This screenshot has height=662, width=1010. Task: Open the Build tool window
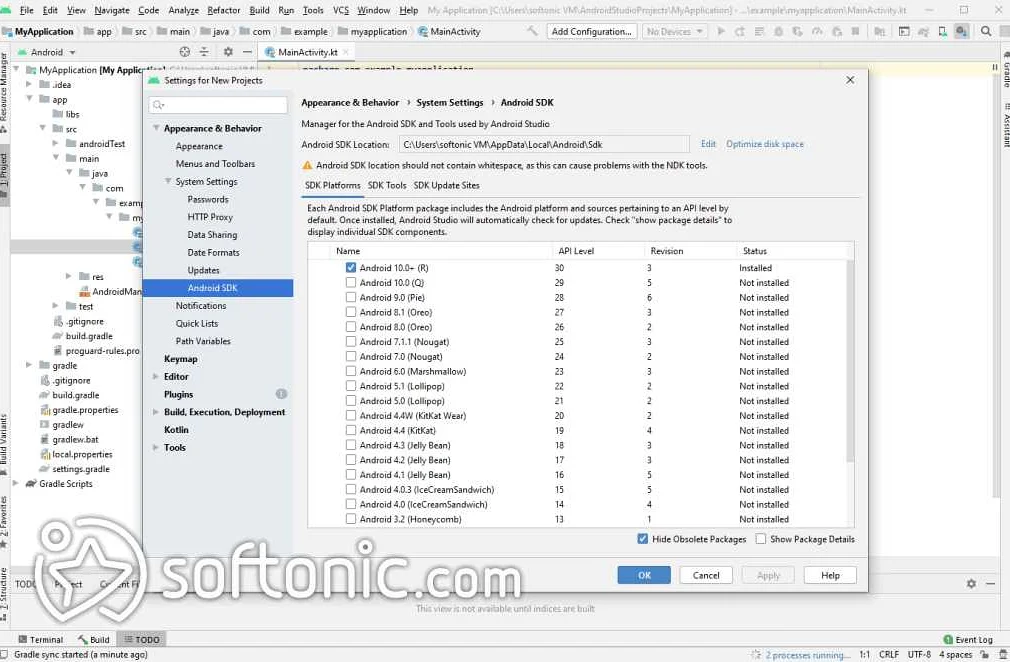[93, 639]
